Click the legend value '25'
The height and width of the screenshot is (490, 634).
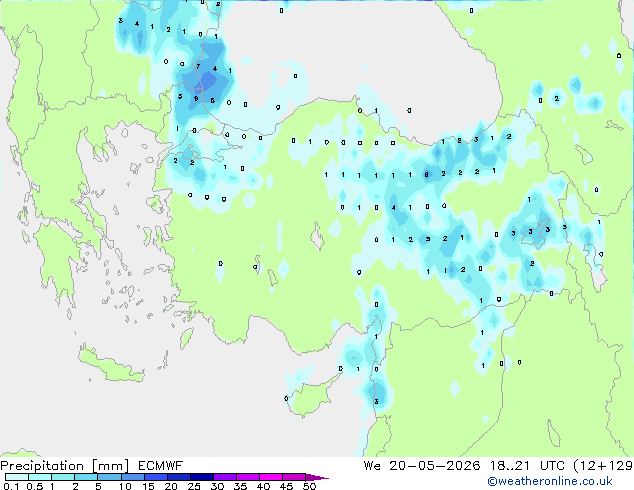194,486
